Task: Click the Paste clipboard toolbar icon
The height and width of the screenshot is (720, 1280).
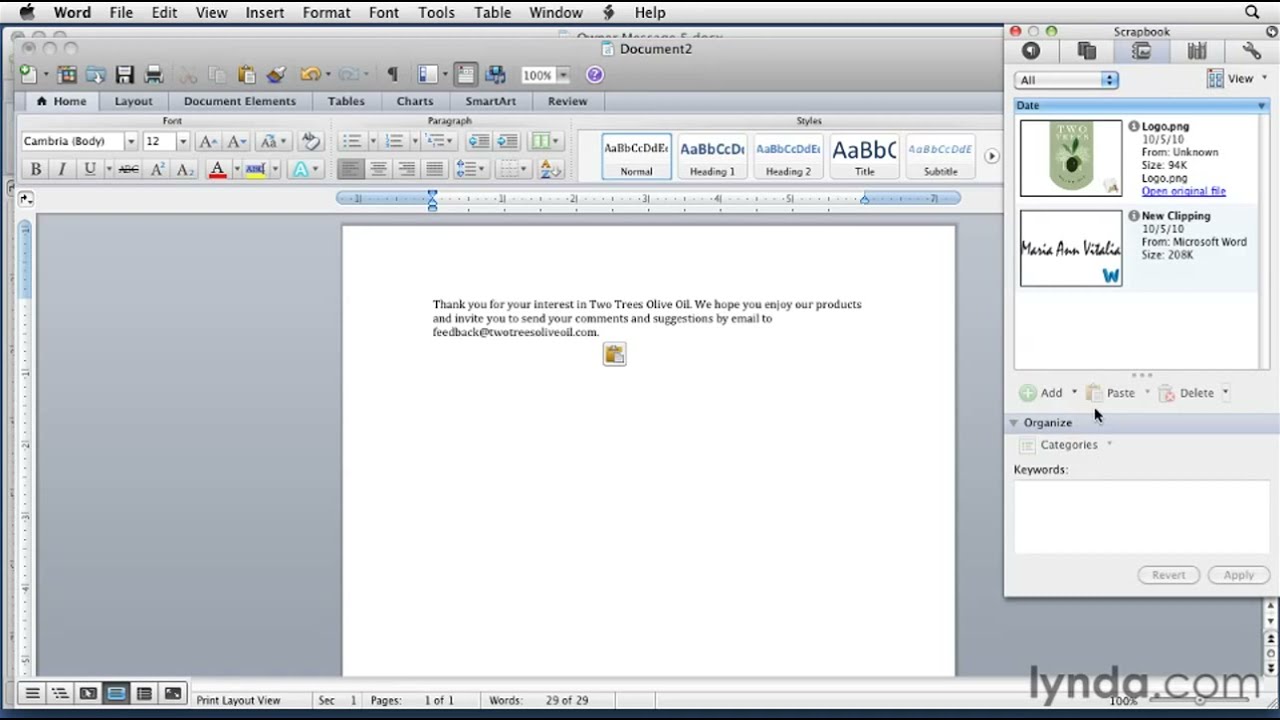Action: tap(246, 75)
